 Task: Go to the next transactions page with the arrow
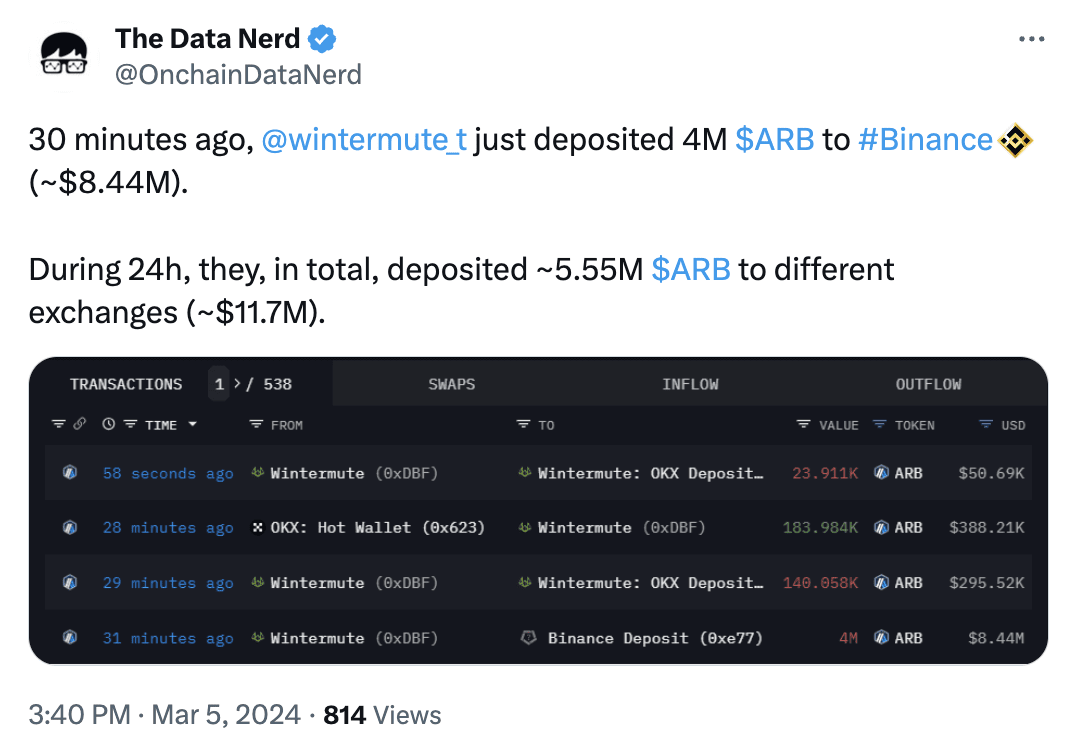(x=237, y=383)
